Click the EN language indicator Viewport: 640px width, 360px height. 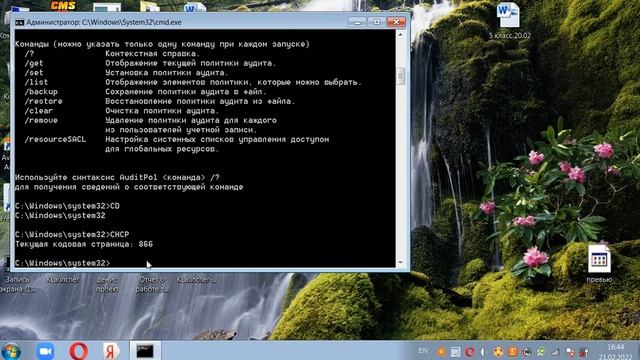click(423, 351)
